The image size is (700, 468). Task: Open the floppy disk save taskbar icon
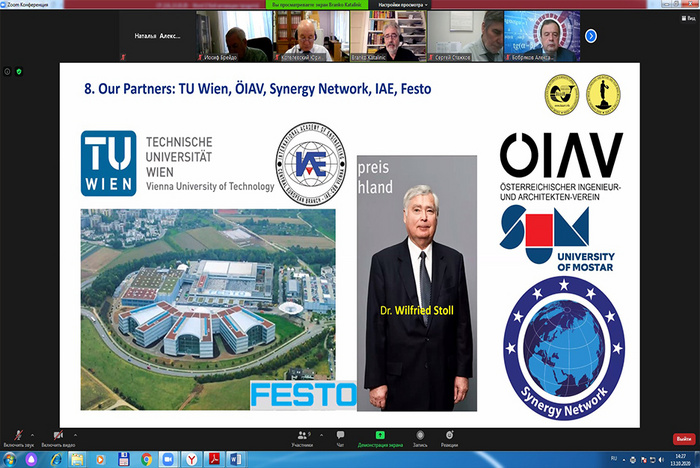pyautogui.click(x=124, y=460)
